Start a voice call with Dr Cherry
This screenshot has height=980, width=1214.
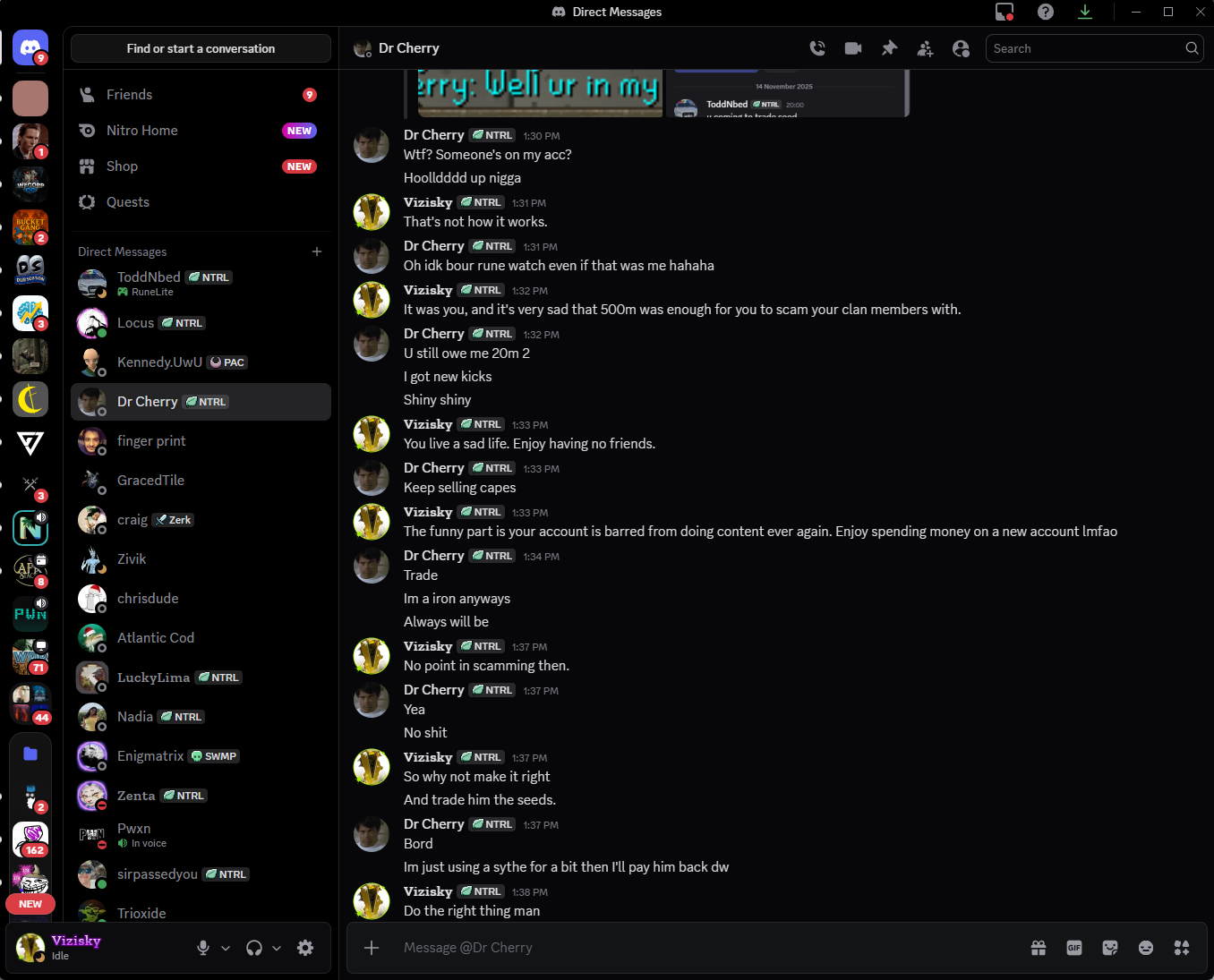817,48
